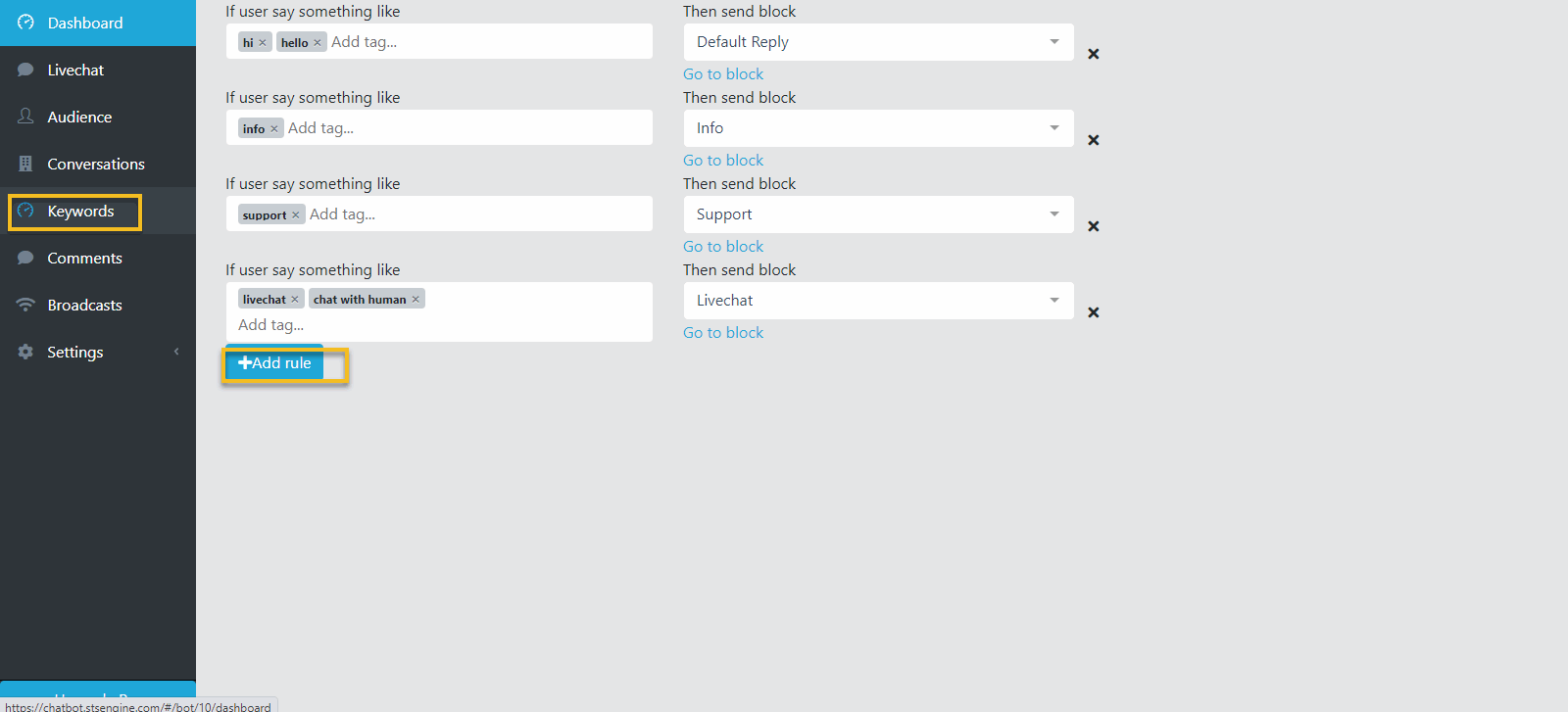Remove the 'support' tag

pos(296,214)
